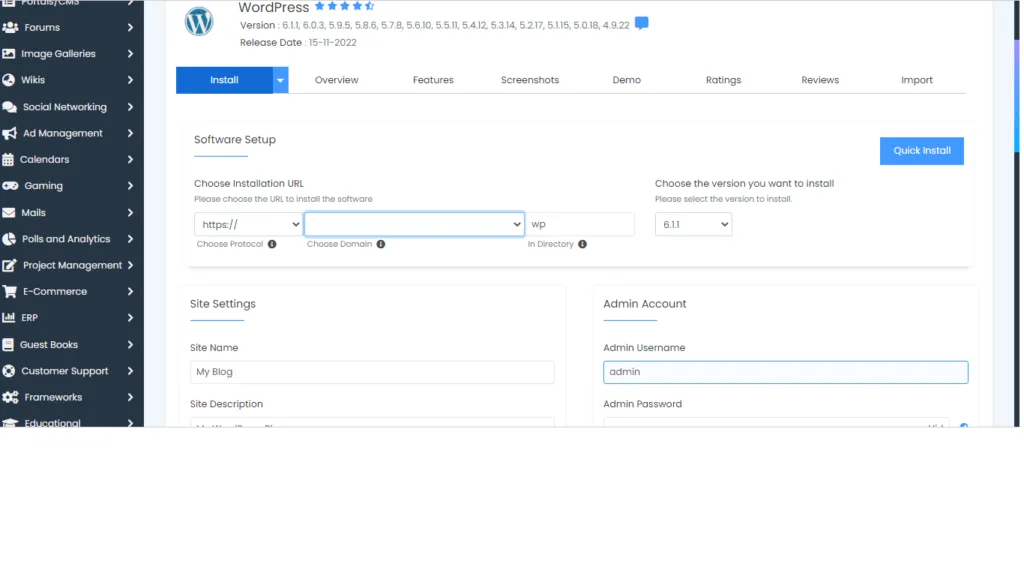The height and width of the screenshot is (576, 1024).
Task: Click the Admin Account heading
Action: [645, 304]
